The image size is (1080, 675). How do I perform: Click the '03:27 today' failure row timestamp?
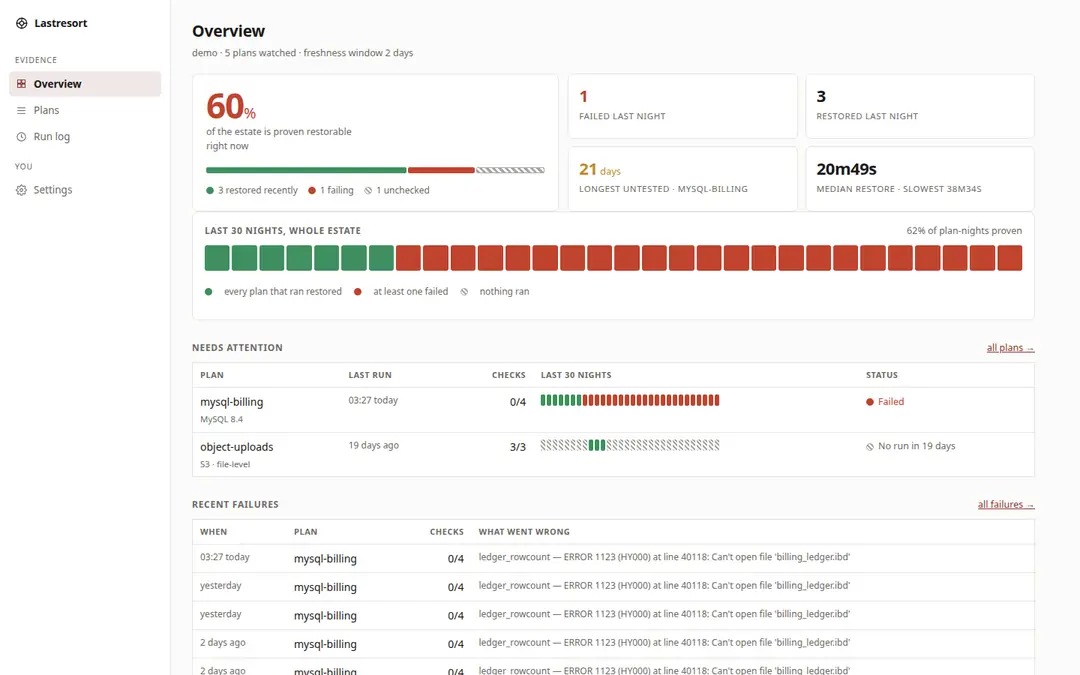225,557
